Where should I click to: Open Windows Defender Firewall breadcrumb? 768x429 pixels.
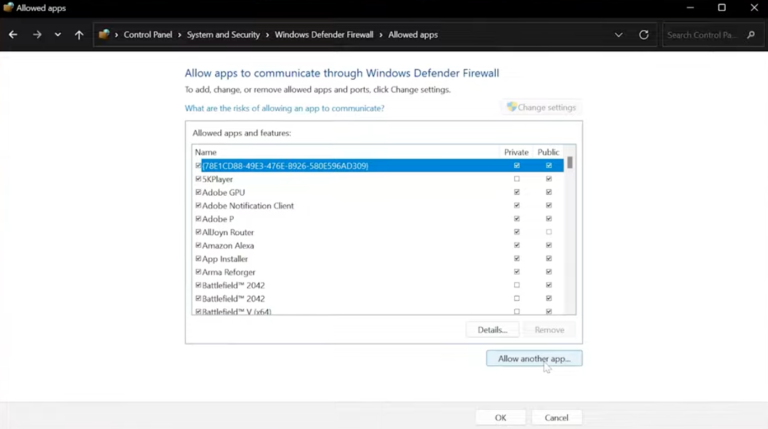click(324, 35)
